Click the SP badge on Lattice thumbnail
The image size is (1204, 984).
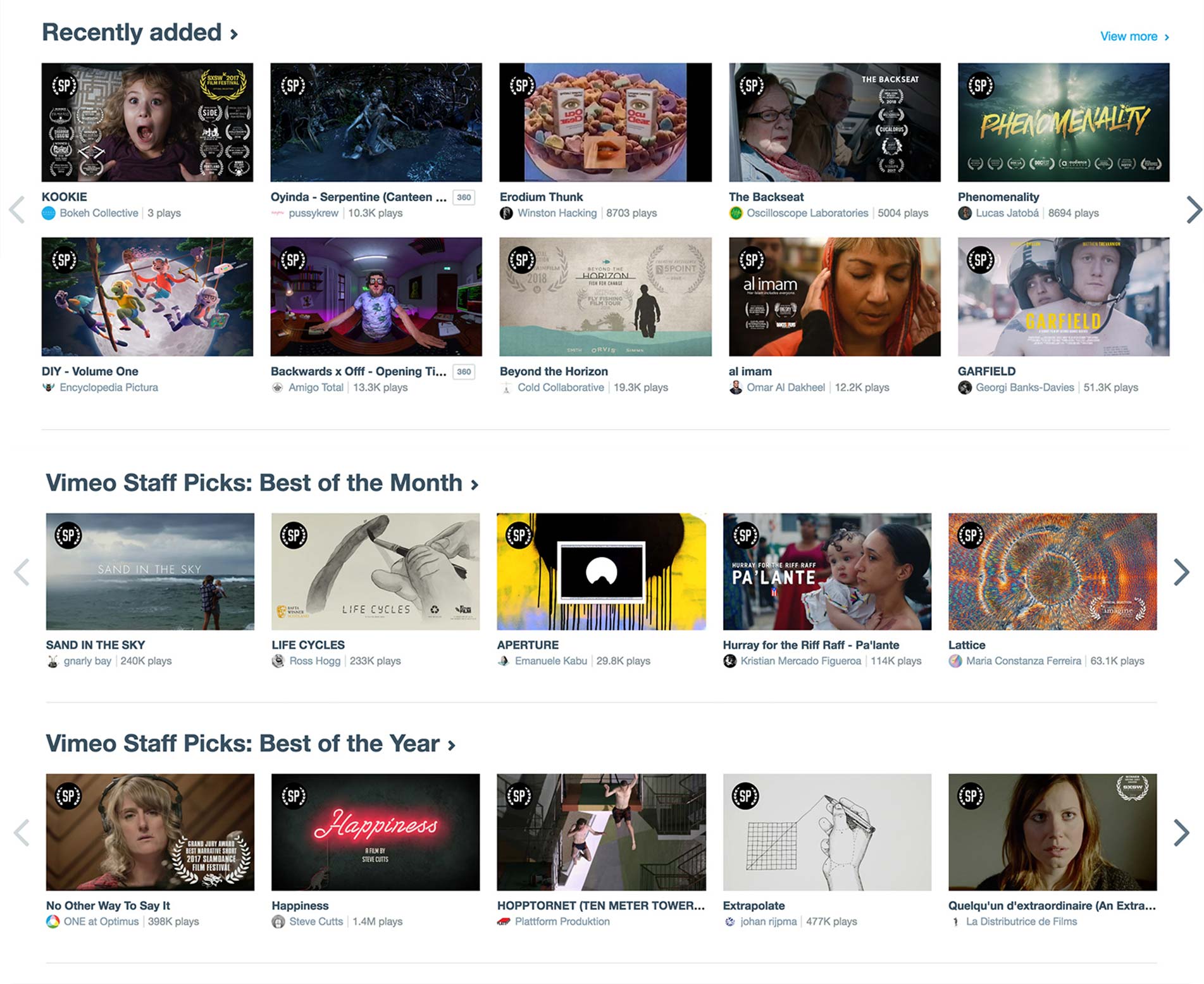coord(971,535)
